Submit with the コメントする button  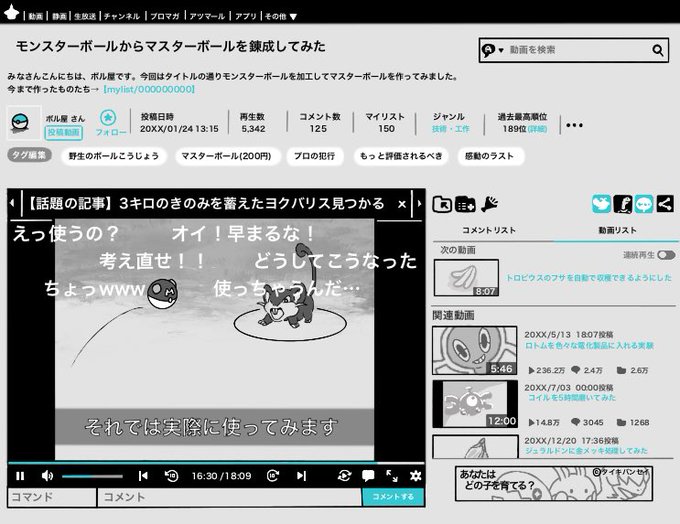pos(393,497)
